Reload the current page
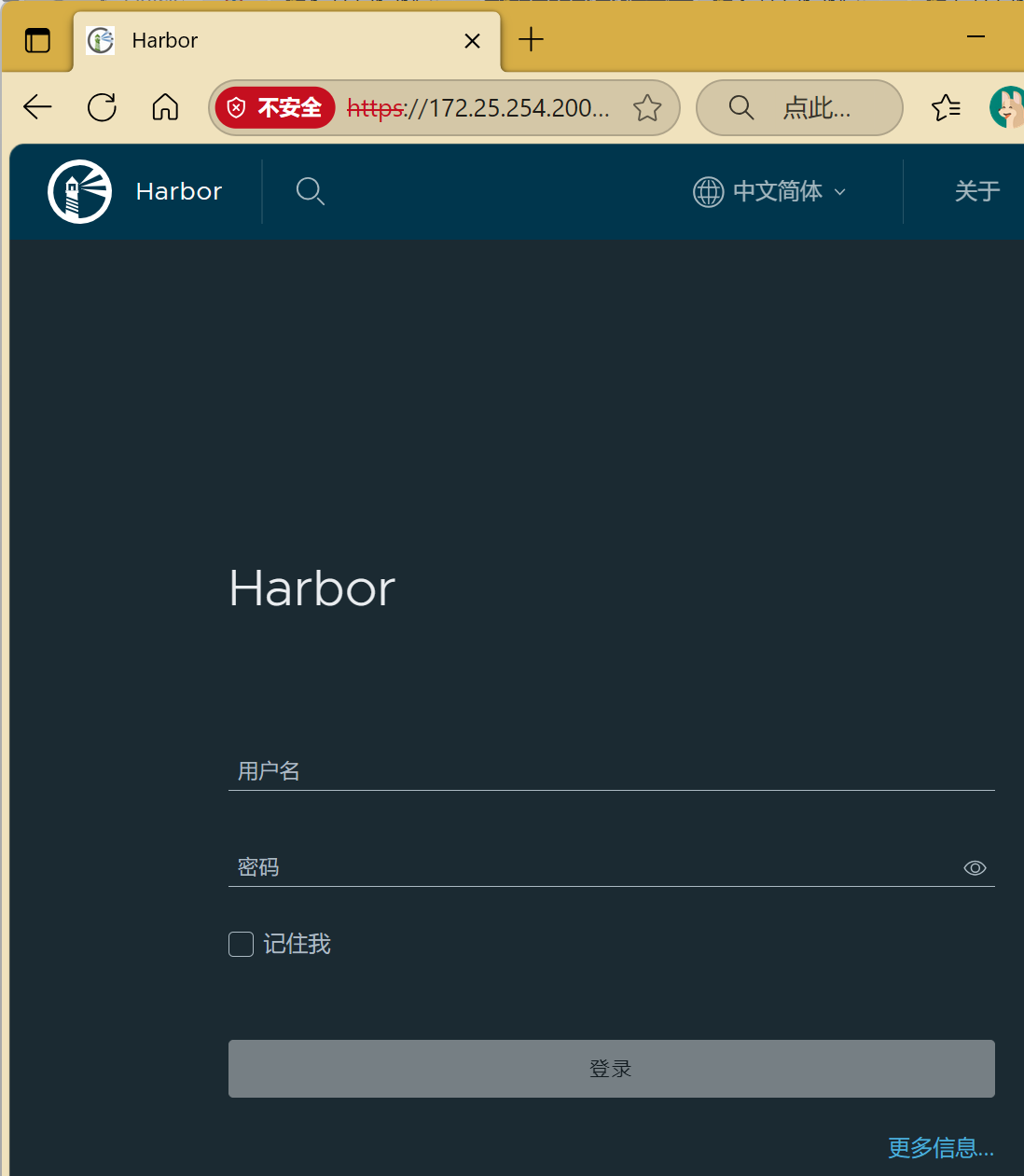Viewport: 1024px width, 1176px height. click(102, 107)
